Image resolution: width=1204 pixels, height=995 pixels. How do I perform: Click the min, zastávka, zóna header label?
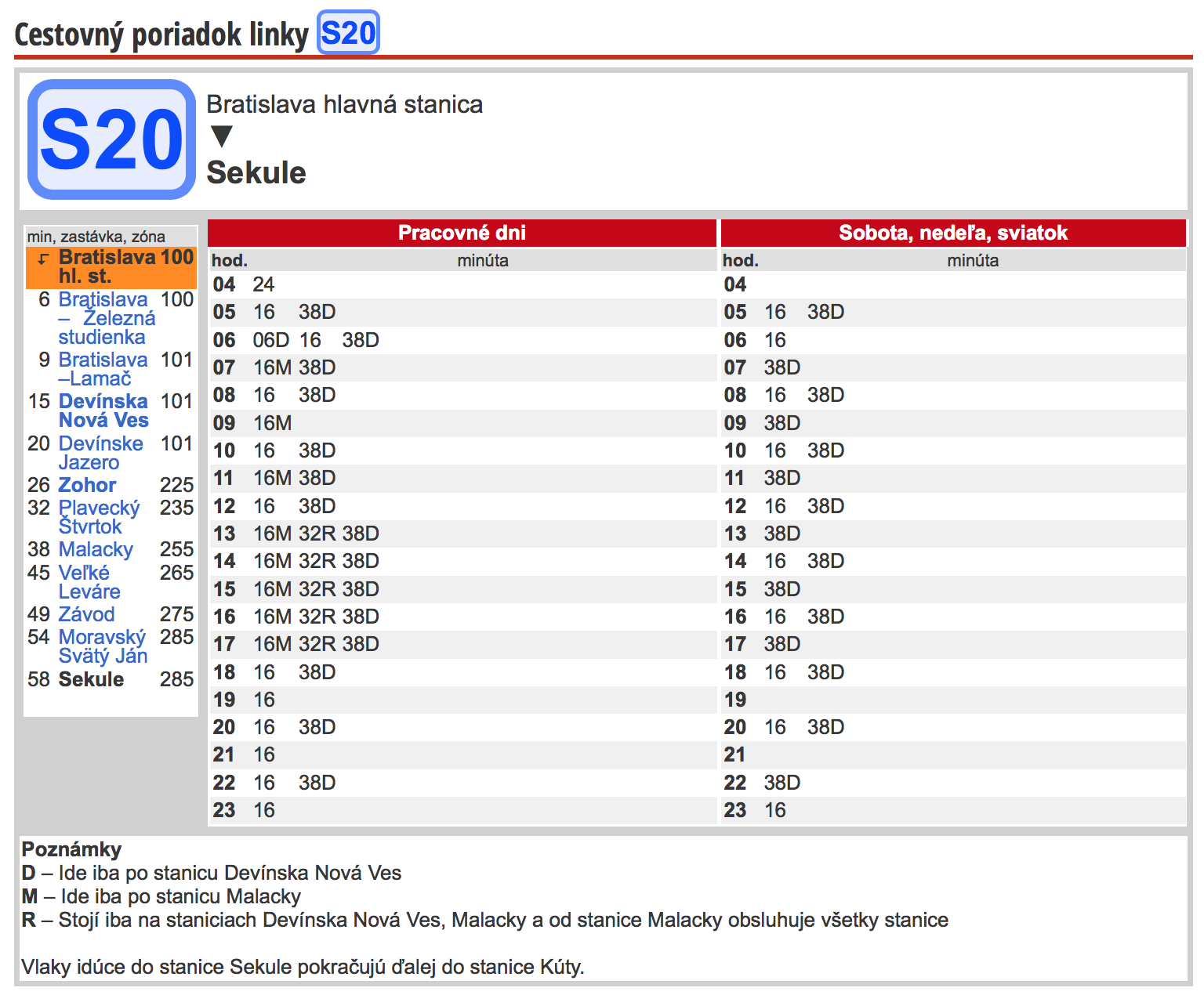tap(96, 237)
